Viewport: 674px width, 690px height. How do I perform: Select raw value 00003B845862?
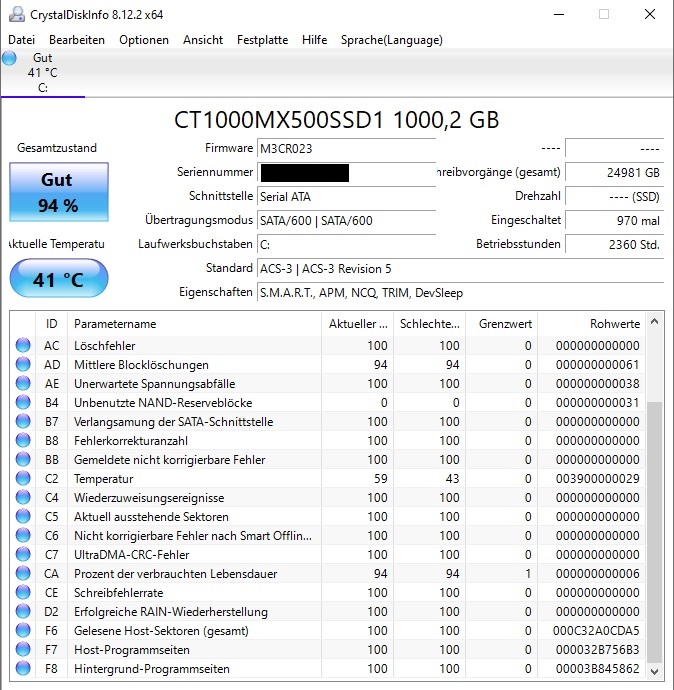597,669
